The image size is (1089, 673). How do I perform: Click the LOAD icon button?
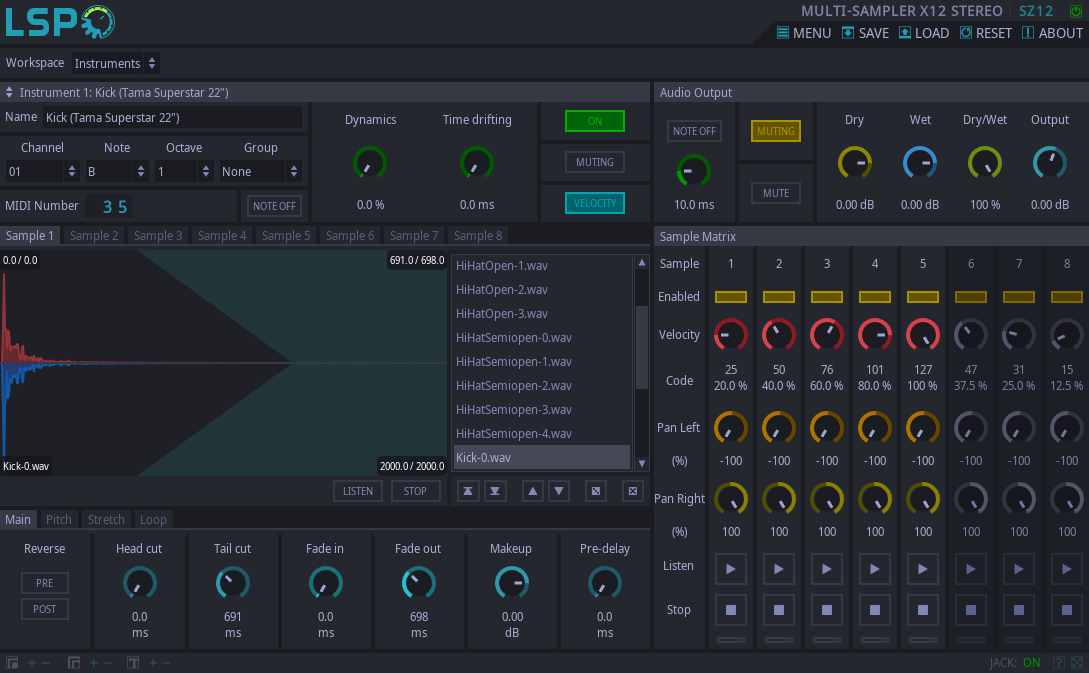coord(924,33)
